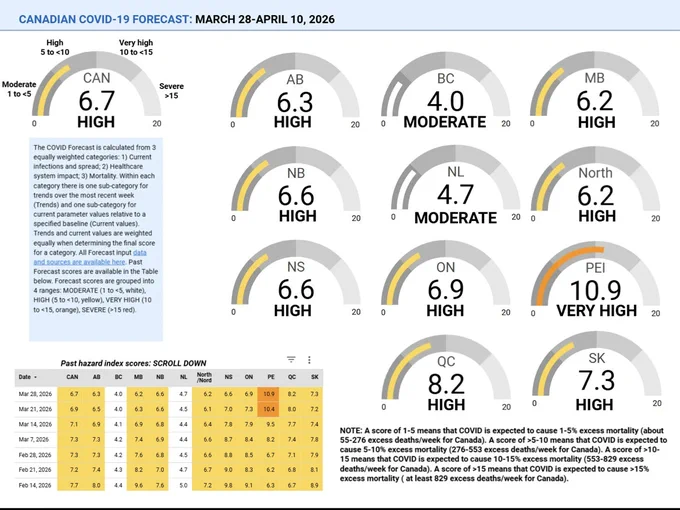Sort the table by the CAN column header
Screen dimensions: 680x510
pos(72,377)
